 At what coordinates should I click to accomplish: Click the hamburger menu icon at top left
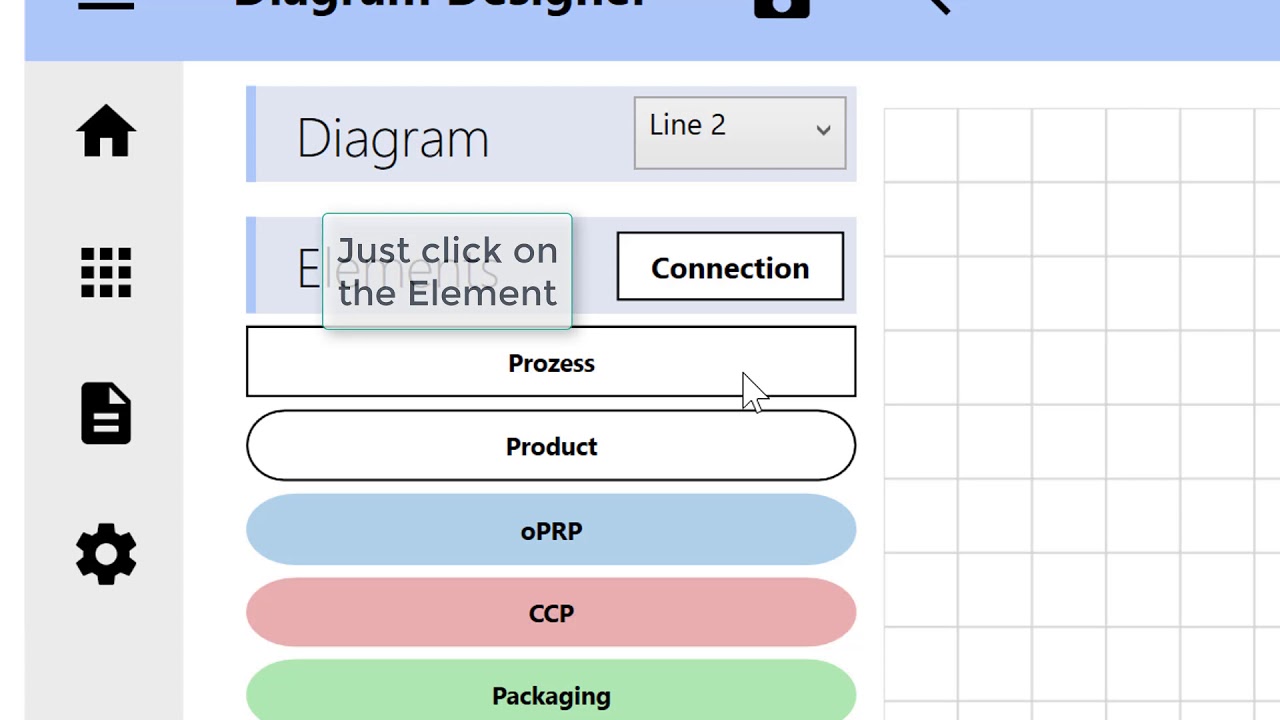point(106,5)
